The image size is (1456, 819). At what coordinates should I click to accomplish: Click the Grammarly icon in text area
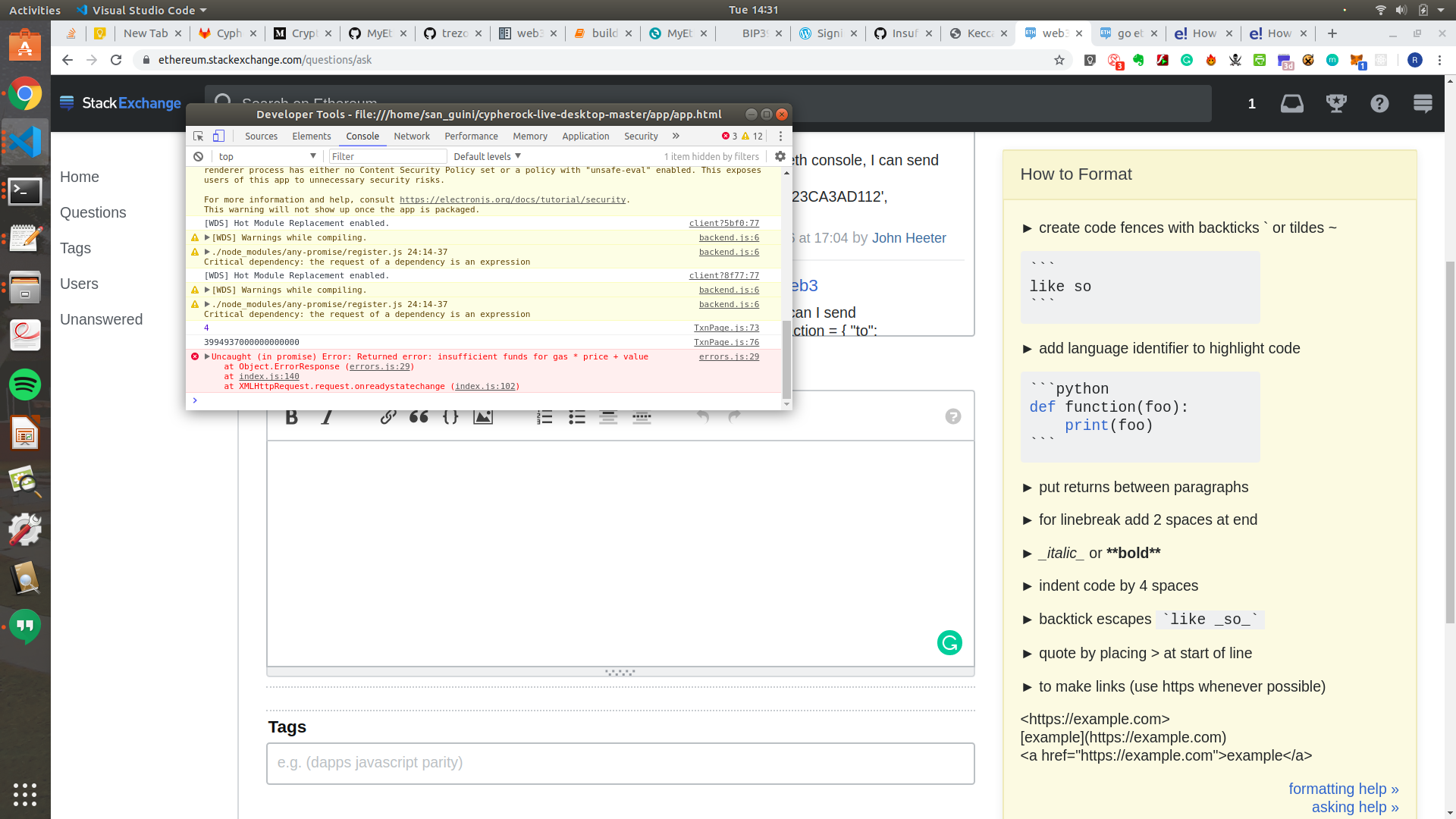(949, 643)
